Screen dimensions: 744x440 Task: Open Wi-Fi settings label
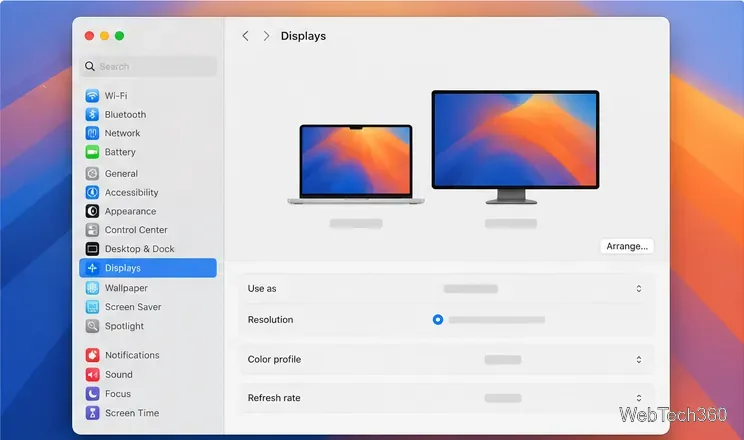[x=116, y=95]
